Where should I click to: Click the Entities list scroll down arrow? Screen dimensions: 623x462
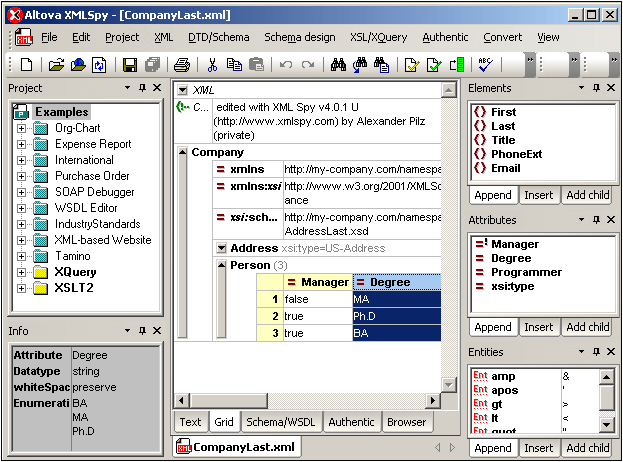[606, 425]
